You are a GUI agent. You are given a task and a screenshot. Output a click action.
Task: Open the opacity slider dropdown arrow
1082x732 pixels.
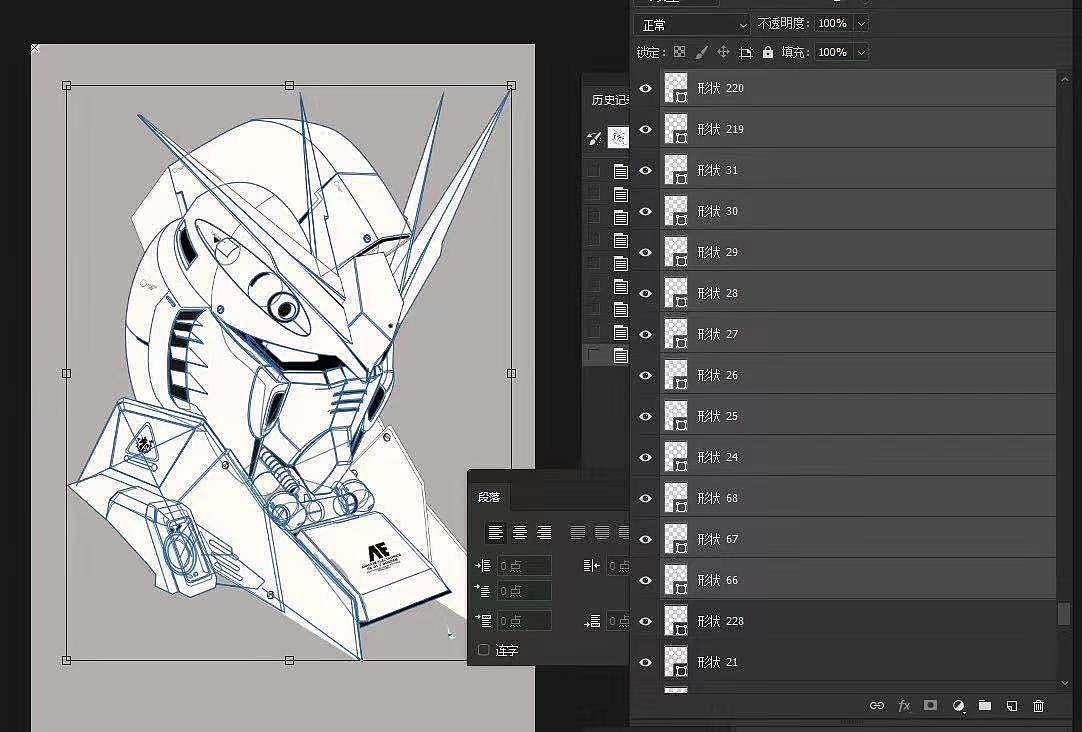[x=861, y=23]
